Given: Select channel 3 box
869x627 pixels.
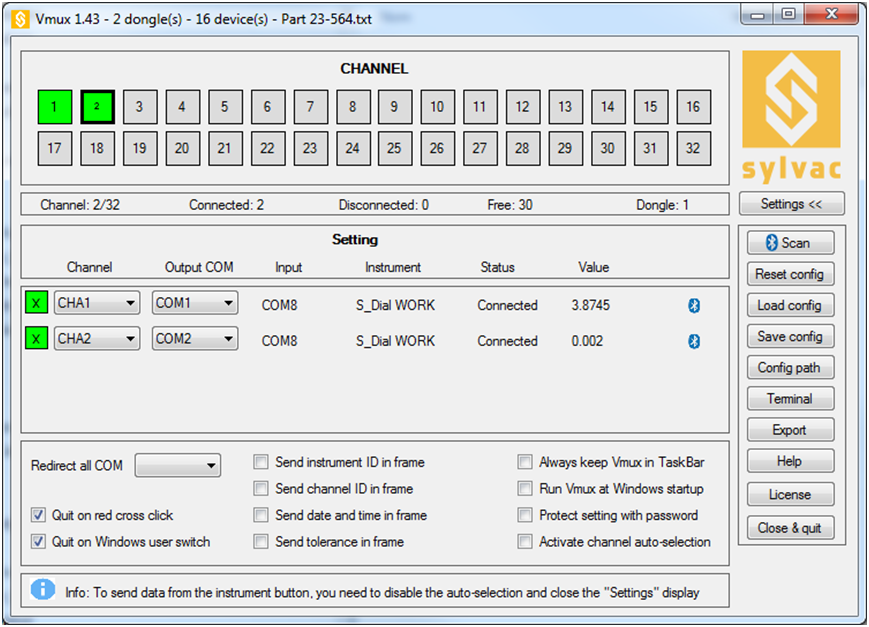Looking at the screenshot, I should click(x=140, y=106).
